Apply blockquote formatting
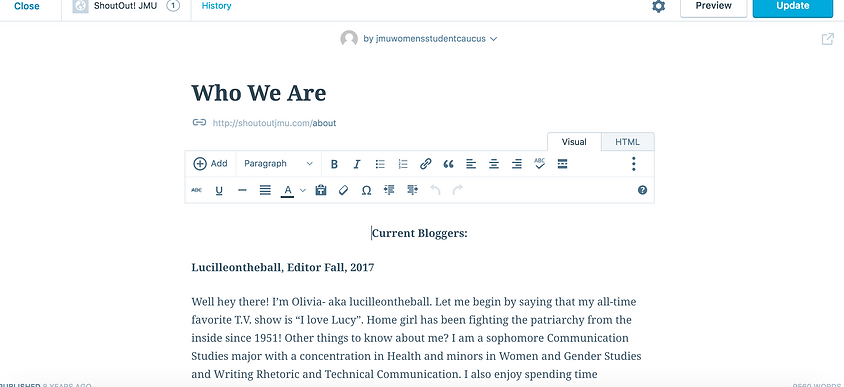Image resolution: width=844 pixels, height=387 pixels. [448, 164]
